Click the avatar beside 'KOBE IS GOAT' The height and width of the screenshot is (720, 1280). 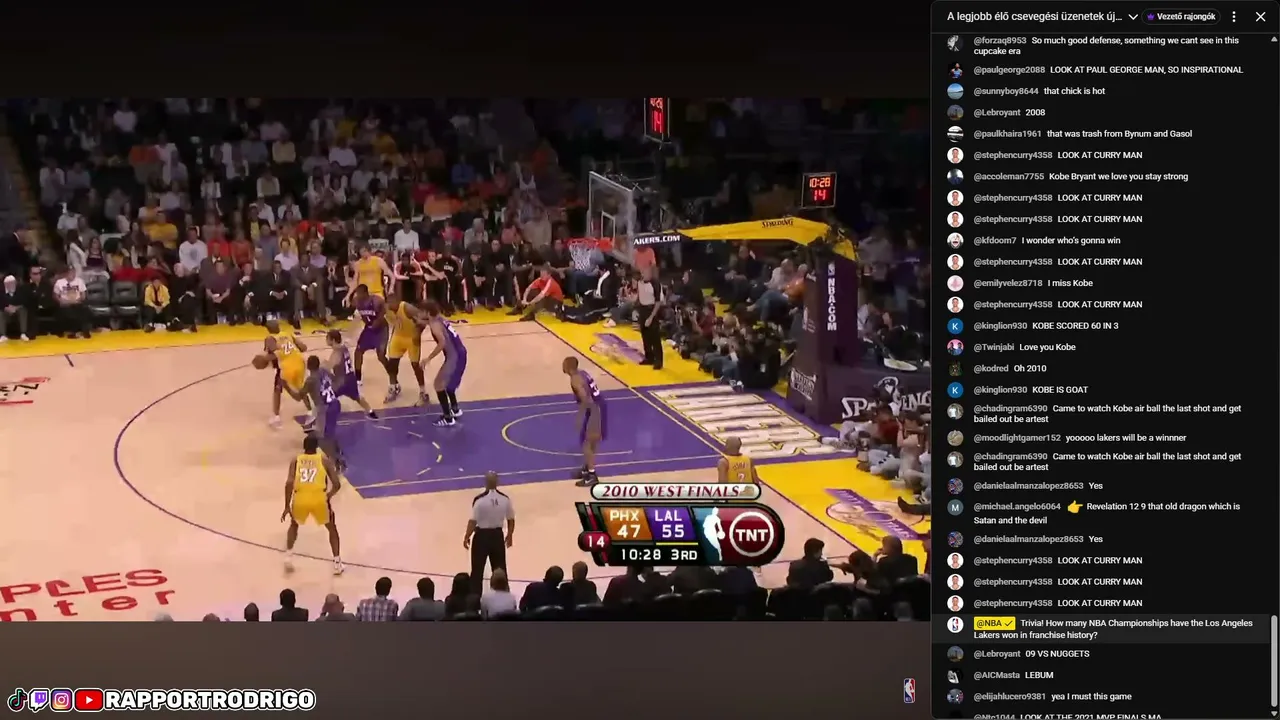pyautogui.click(x=955, y=390)
